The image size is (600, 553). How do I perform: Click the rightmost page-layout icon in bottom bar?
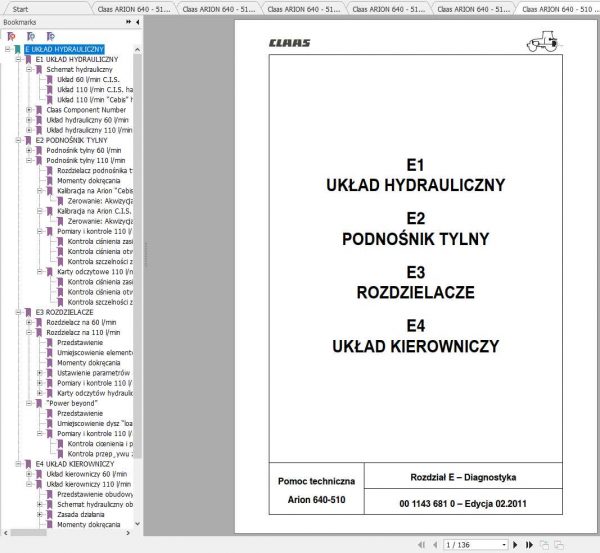(x=559, y=545)
